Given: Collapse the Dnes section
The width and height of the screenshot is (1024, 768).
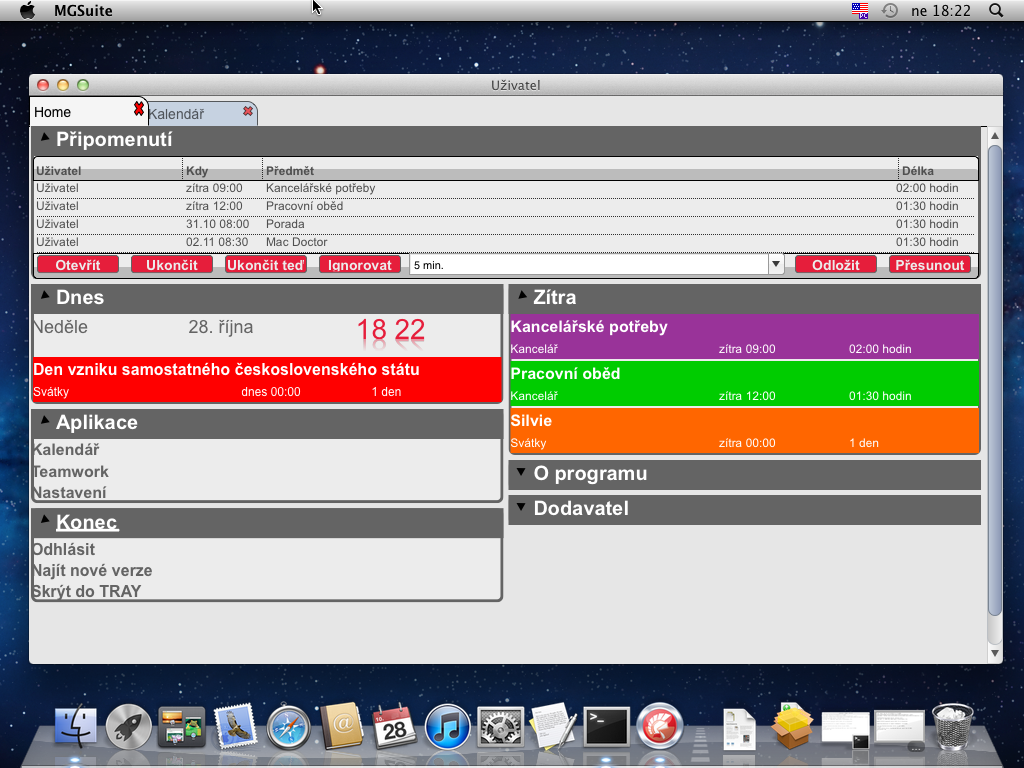Looking at the screenshot, I should [x=45, y=295].
